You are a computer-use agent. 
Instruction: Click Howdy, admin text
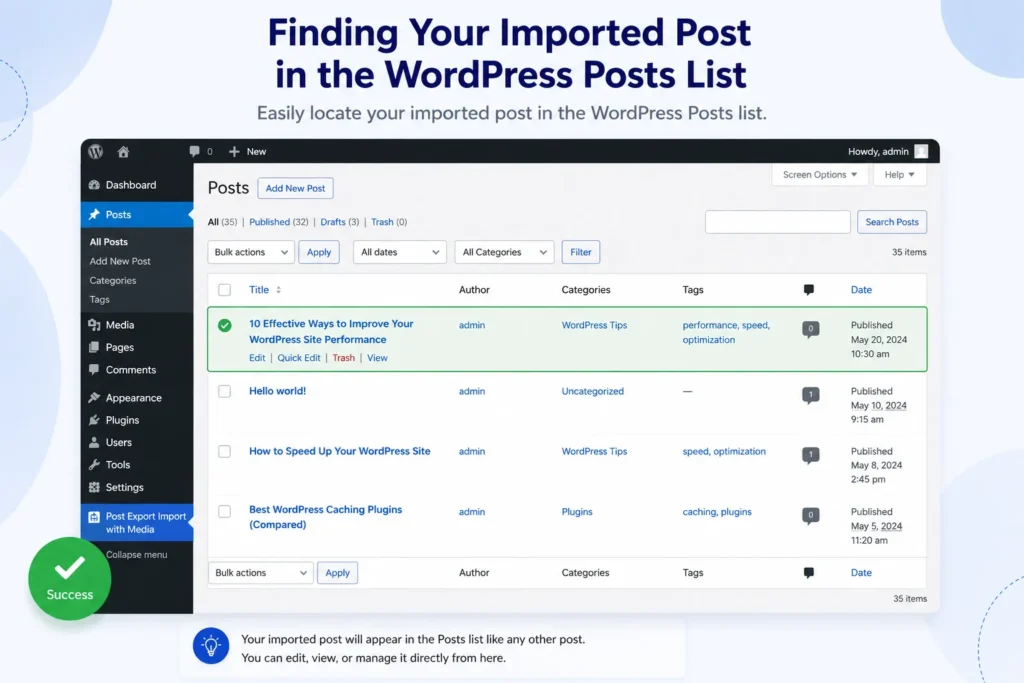coord(878,151)
